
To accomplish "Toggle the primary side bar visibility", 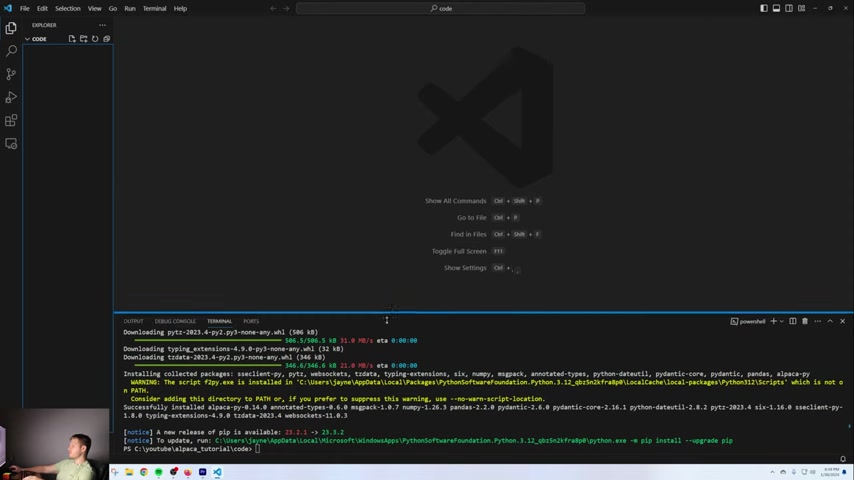I will pos(764,8).
